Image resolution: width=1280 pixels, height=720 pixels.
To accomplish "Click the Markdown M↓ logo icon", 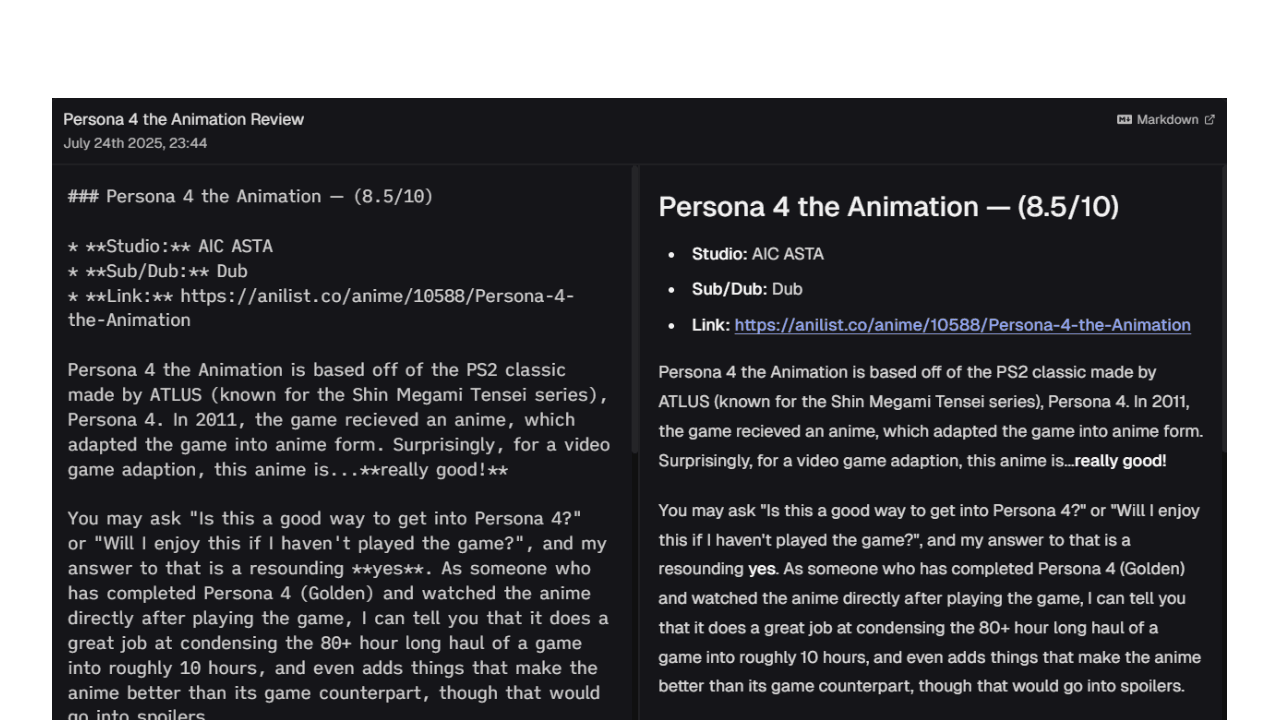I will [x=1124, y=120].
